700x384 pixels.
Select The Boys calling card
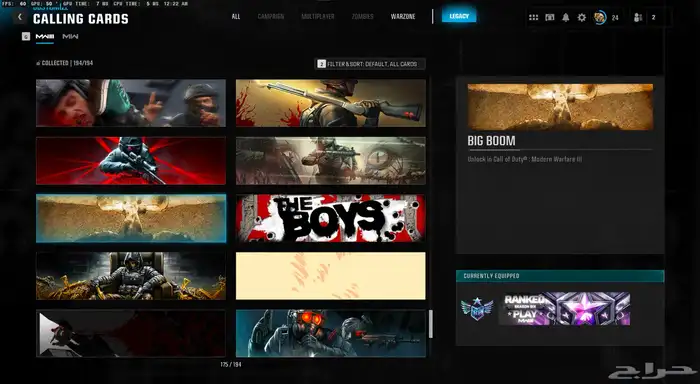point(331,218)
